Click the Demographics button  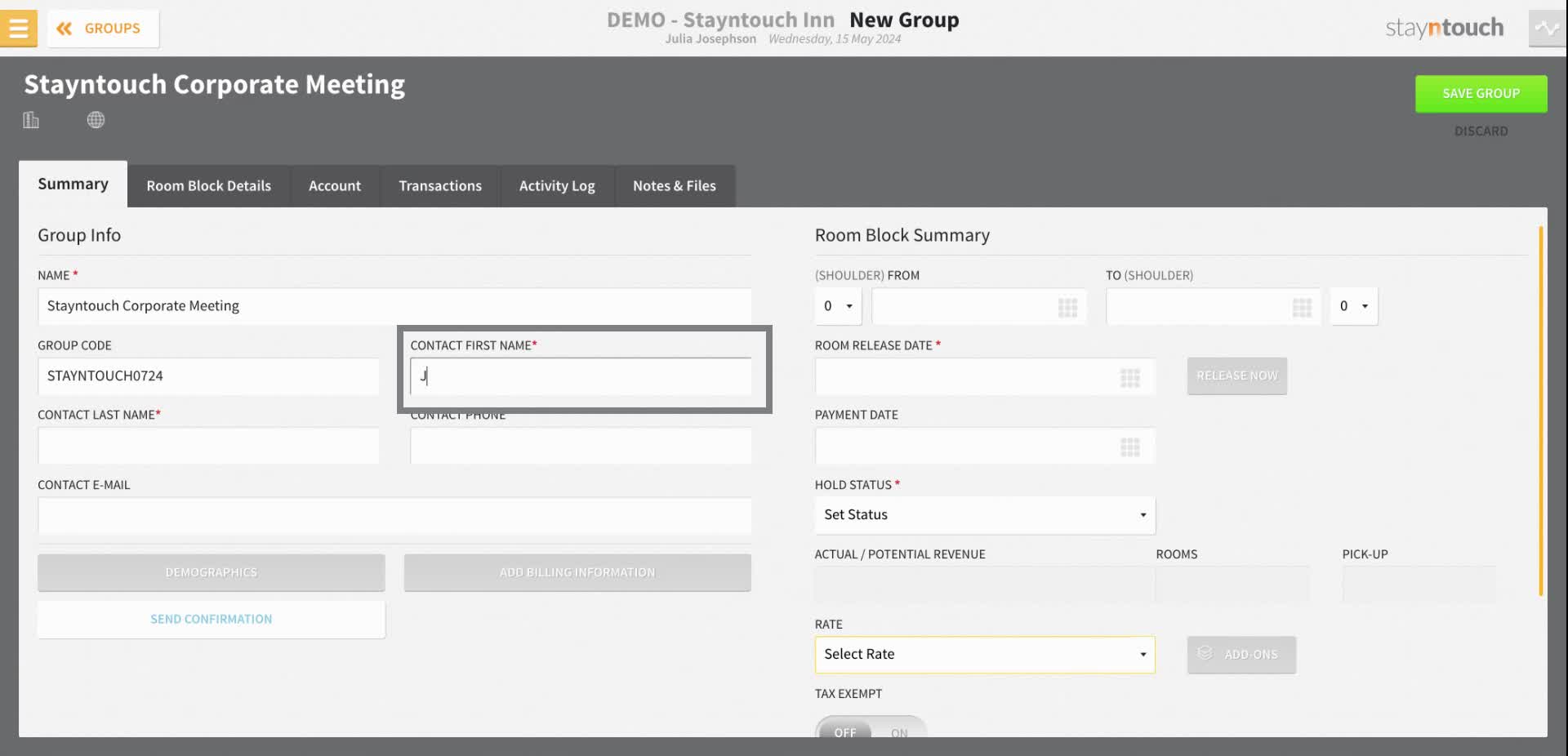click(212, 572)
